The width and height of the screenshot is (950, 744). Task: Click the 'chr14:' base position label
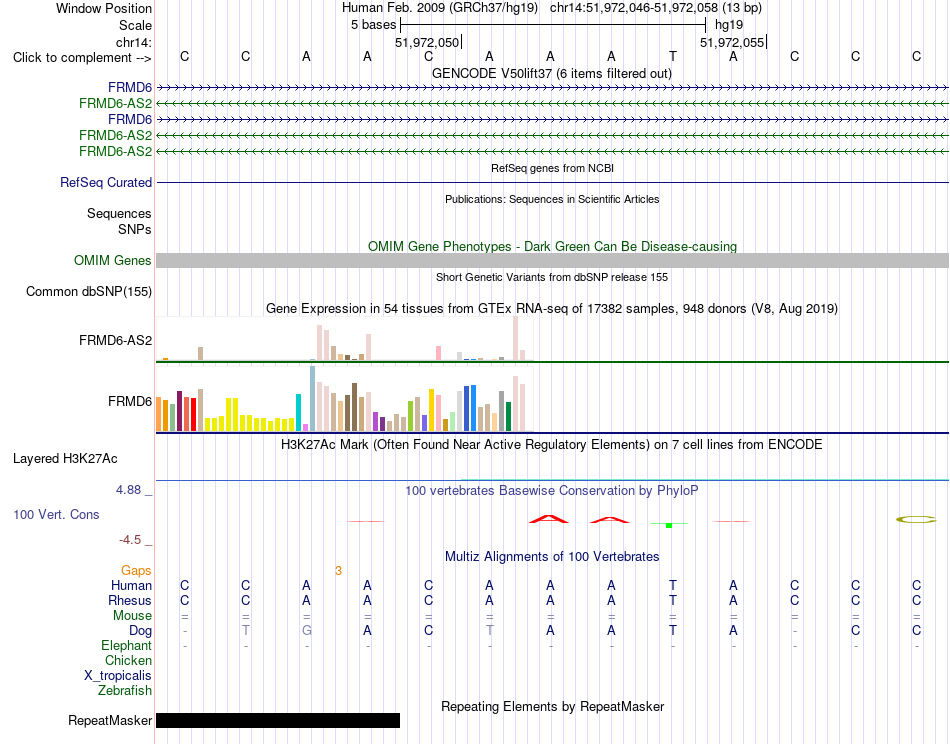coord(134,42)
